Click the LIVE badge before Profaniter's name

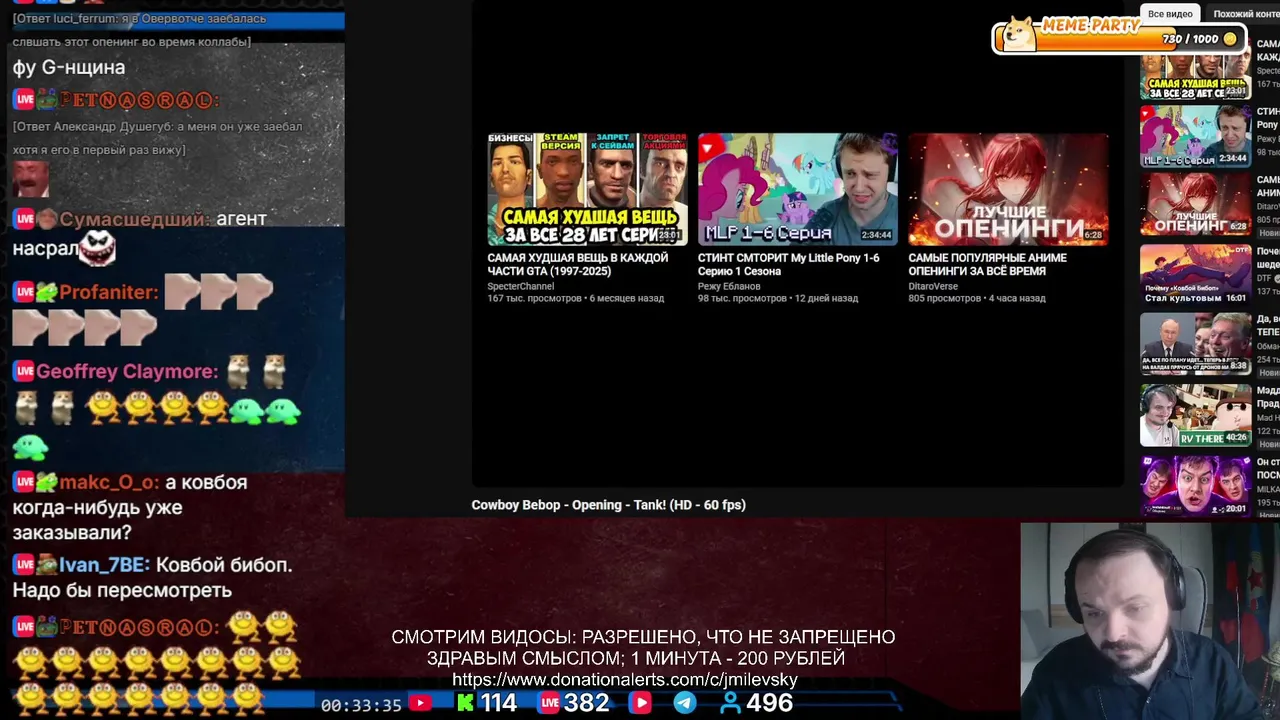tap(23, 292)
